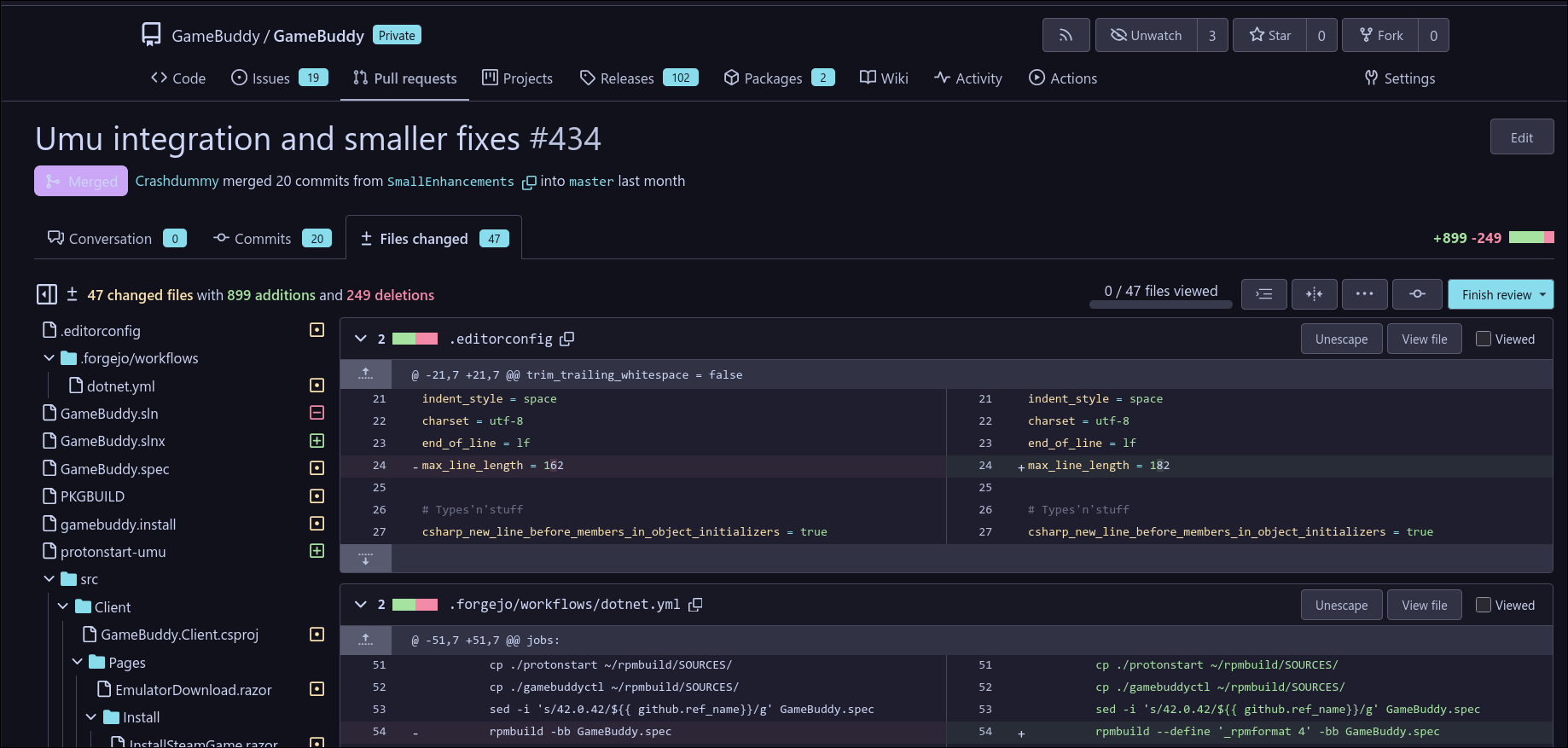Open the diff options ellipsis menu
Image resolution: width=1568 pixels, height=748 pixels.
1365,294
